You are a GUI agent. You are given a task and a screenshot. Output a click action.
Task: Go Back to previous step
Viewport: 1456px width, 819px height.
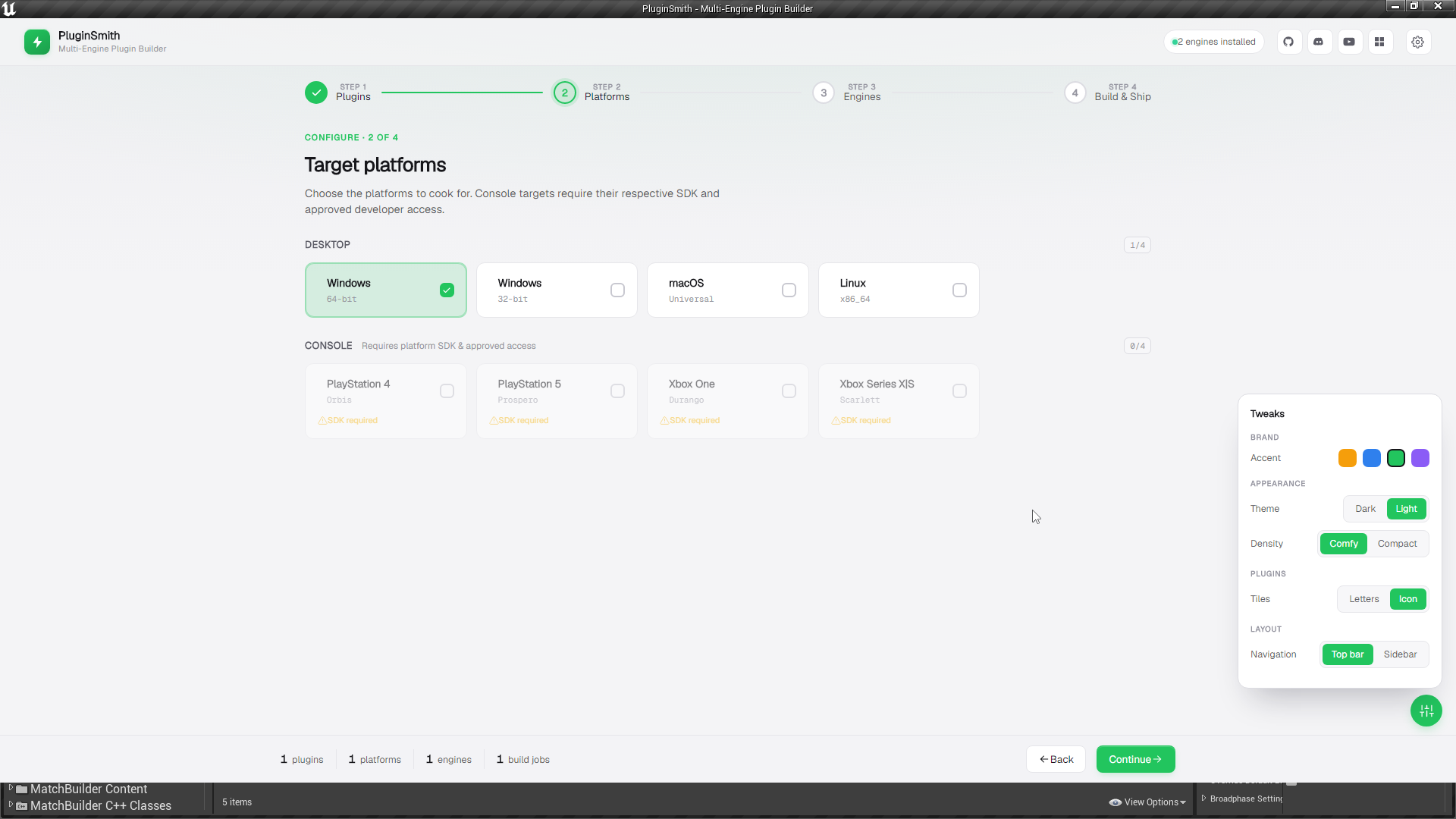(1056, 759)
